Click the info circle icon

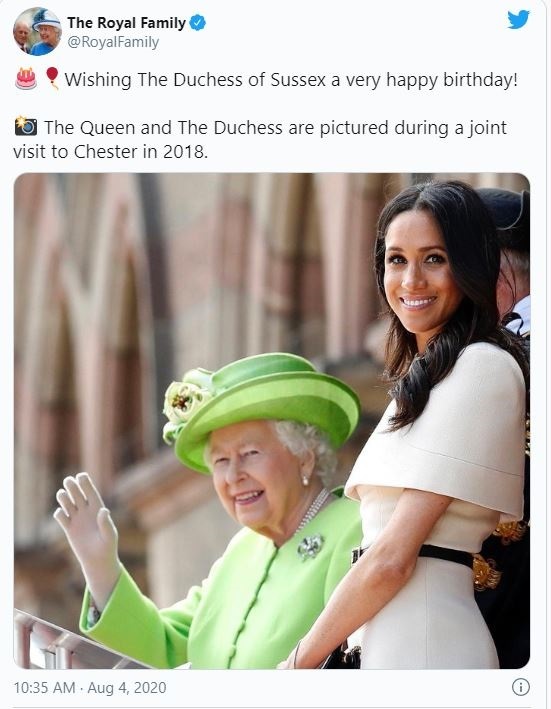[x=521, y=687]
